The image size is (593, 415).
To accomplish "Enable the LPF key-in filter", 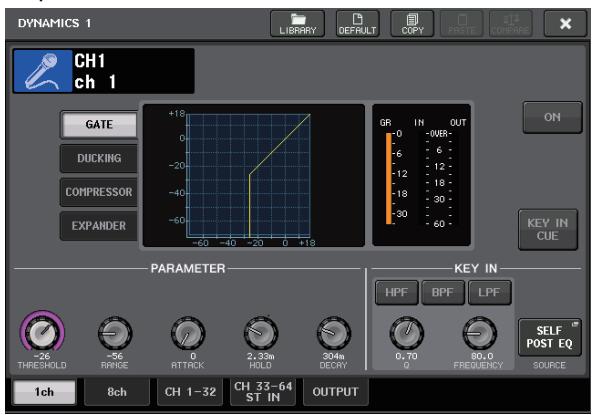I will [489, 292].
